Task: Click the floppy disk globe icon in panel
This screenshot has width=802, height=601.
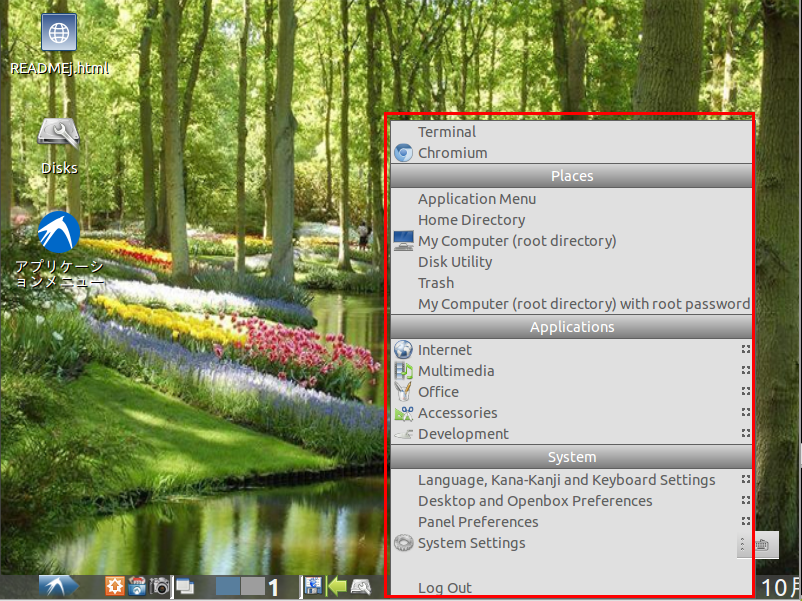Action: pyautogui.click(x=313, y=586)
